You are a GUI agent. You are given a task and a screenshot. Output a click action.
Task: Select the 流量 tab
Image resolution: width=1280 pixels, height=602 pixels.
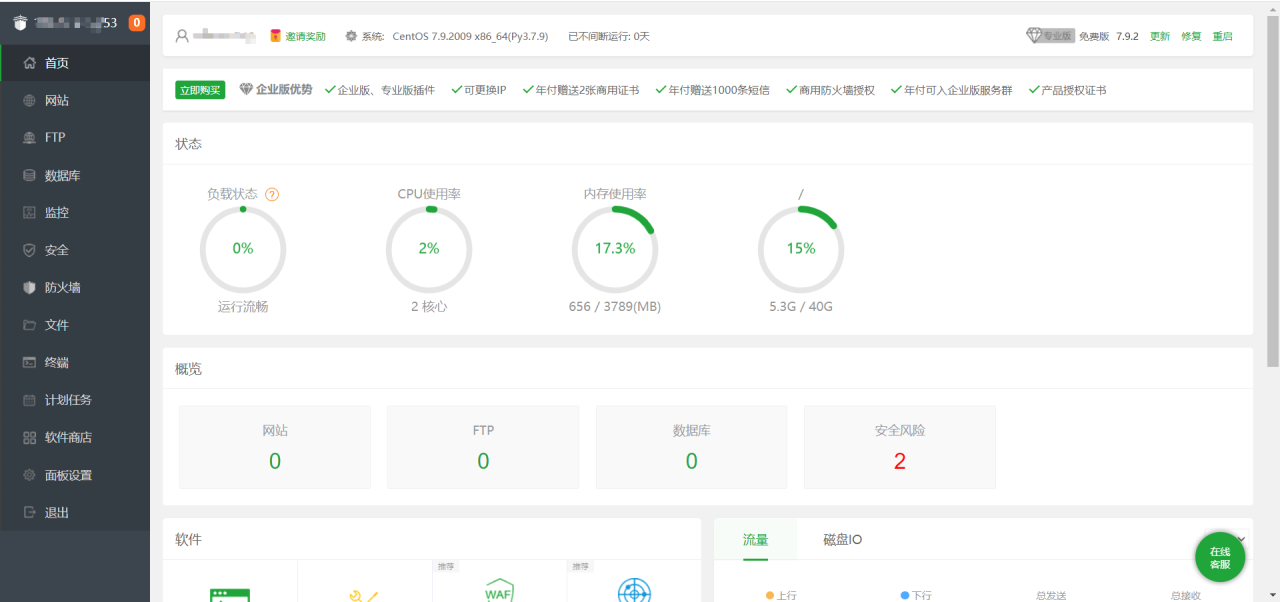click(x=755, y=539)
